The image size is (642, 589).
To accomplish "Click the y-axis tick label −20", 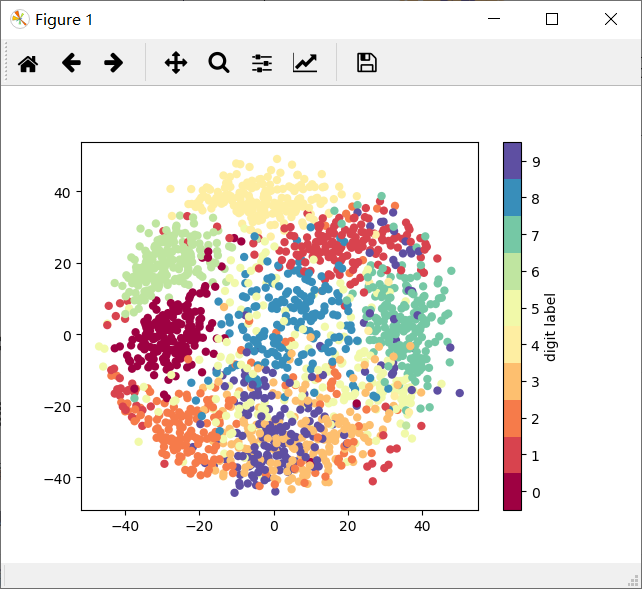I will 57,407.
